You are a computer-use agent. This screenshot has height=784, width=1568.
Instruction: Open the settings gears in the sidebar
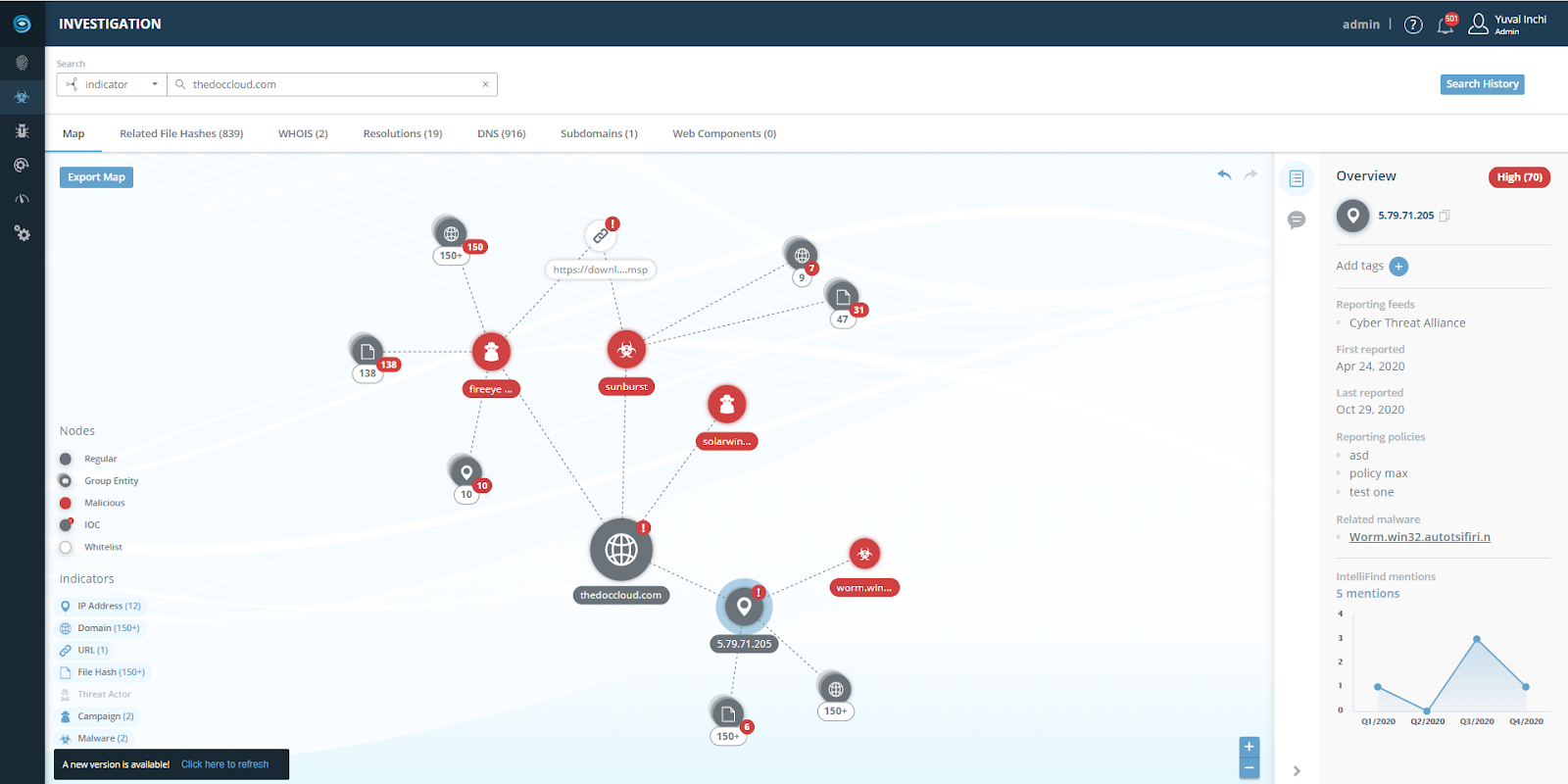tap(22, 233)
